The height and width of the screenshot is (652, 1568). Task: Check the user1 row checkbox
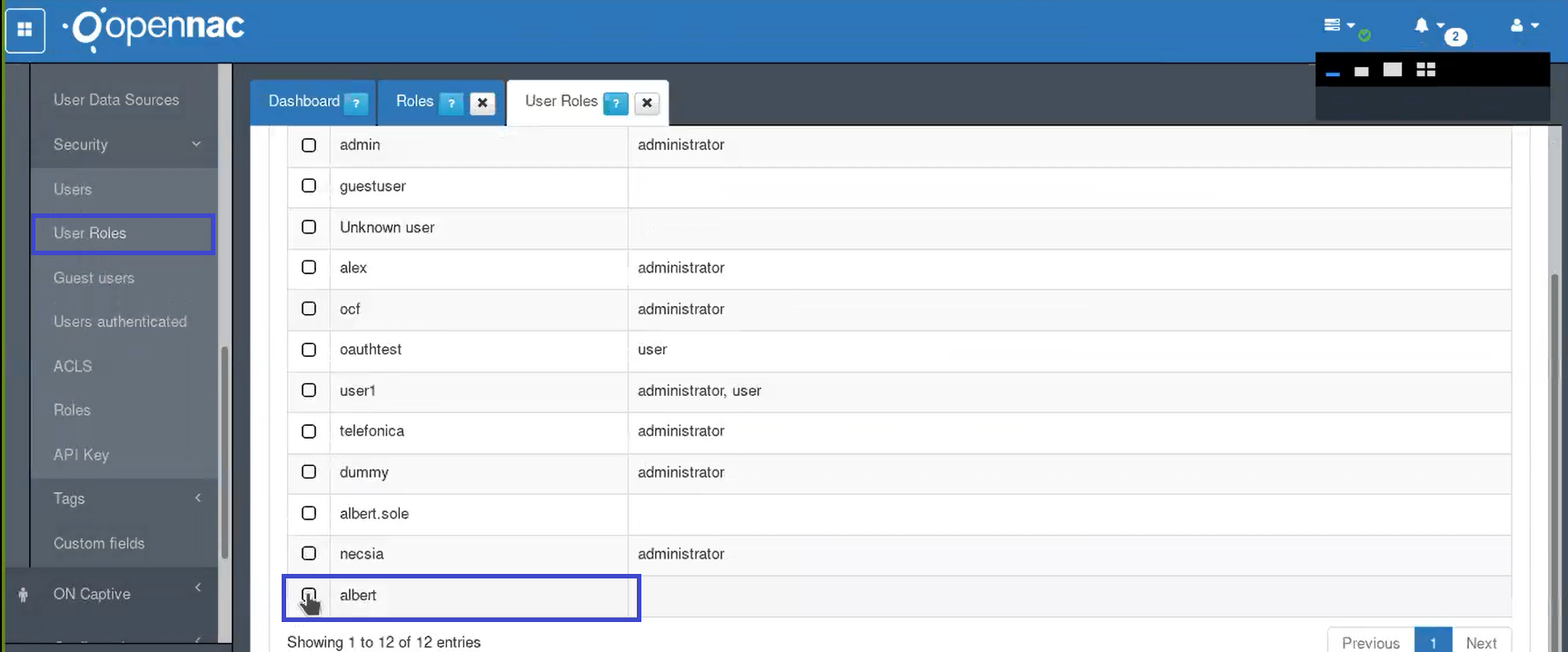click(309, 390)
